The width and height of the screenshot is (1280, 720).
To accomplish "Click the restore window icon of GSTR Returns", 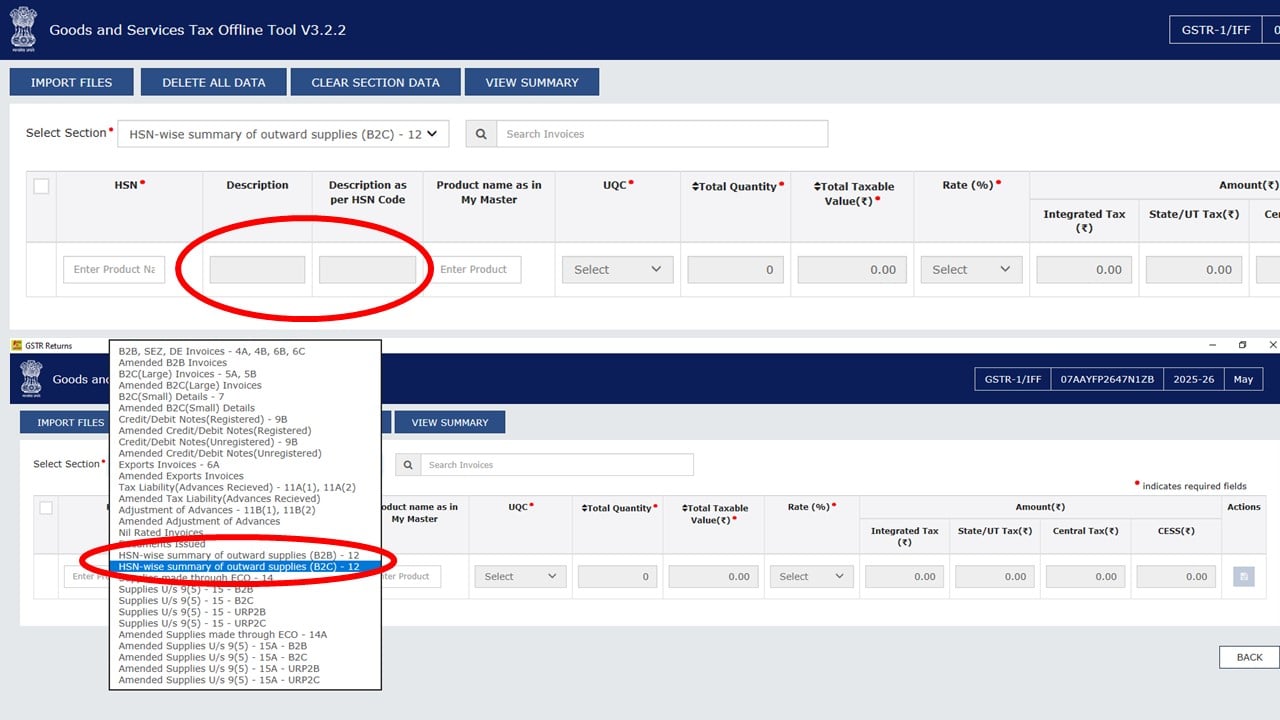I will click(1242, 345).
